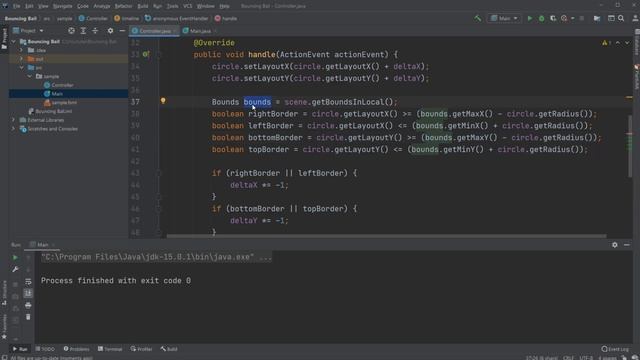
Task: Select the Controller.java editor tab
Action: [x=155, y=31]
